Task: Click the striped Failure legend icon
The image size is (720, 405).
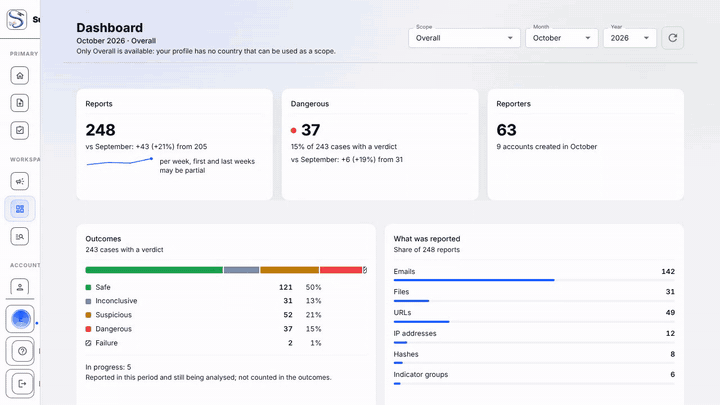Action: (x=88, y=343)
